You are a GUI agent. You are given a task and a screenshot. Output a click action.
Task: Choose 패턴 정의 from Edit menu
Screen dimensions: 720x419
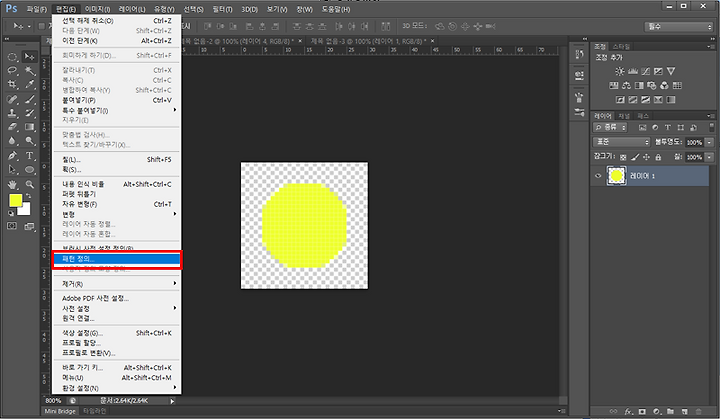[117, 259]
